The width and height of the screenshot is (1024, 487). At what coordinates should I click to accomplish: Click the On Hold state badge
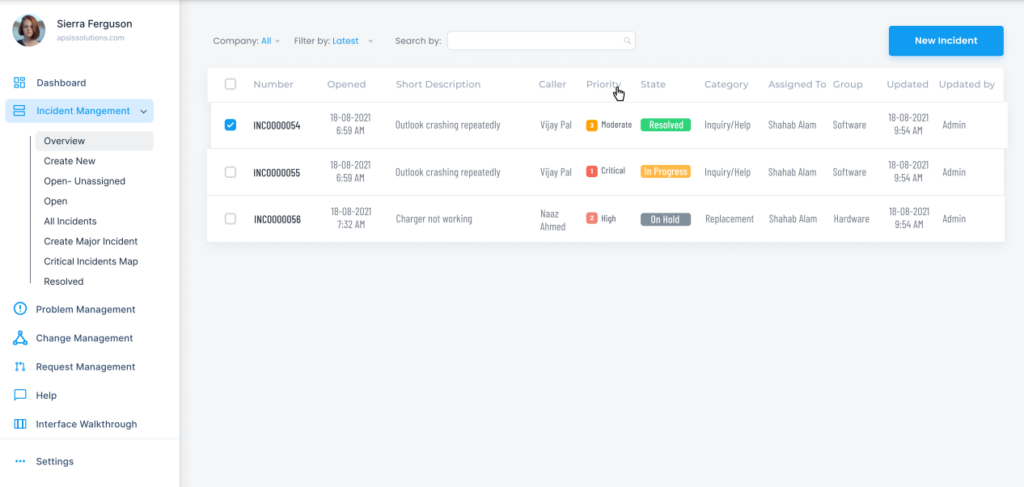tap(665, 219)
